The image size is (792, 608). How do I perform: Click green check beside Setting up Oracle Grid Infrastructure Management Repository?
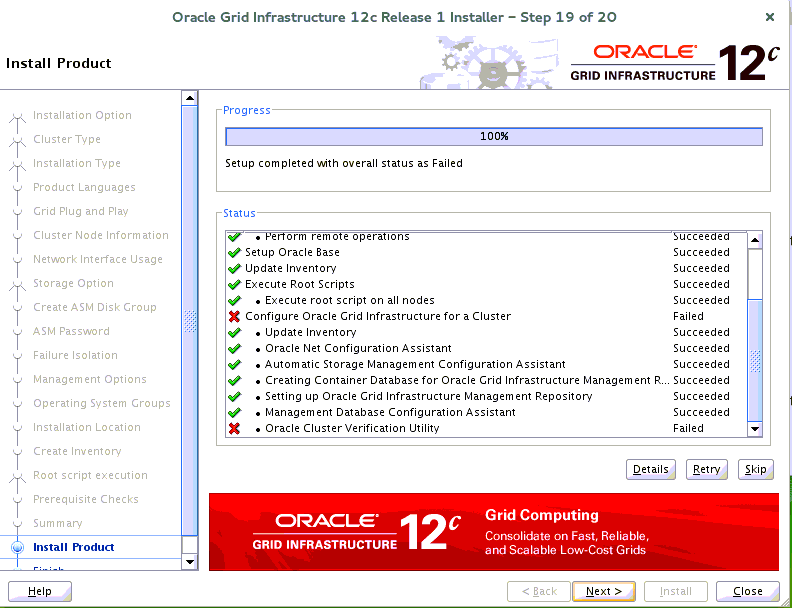tap(234, 396)
